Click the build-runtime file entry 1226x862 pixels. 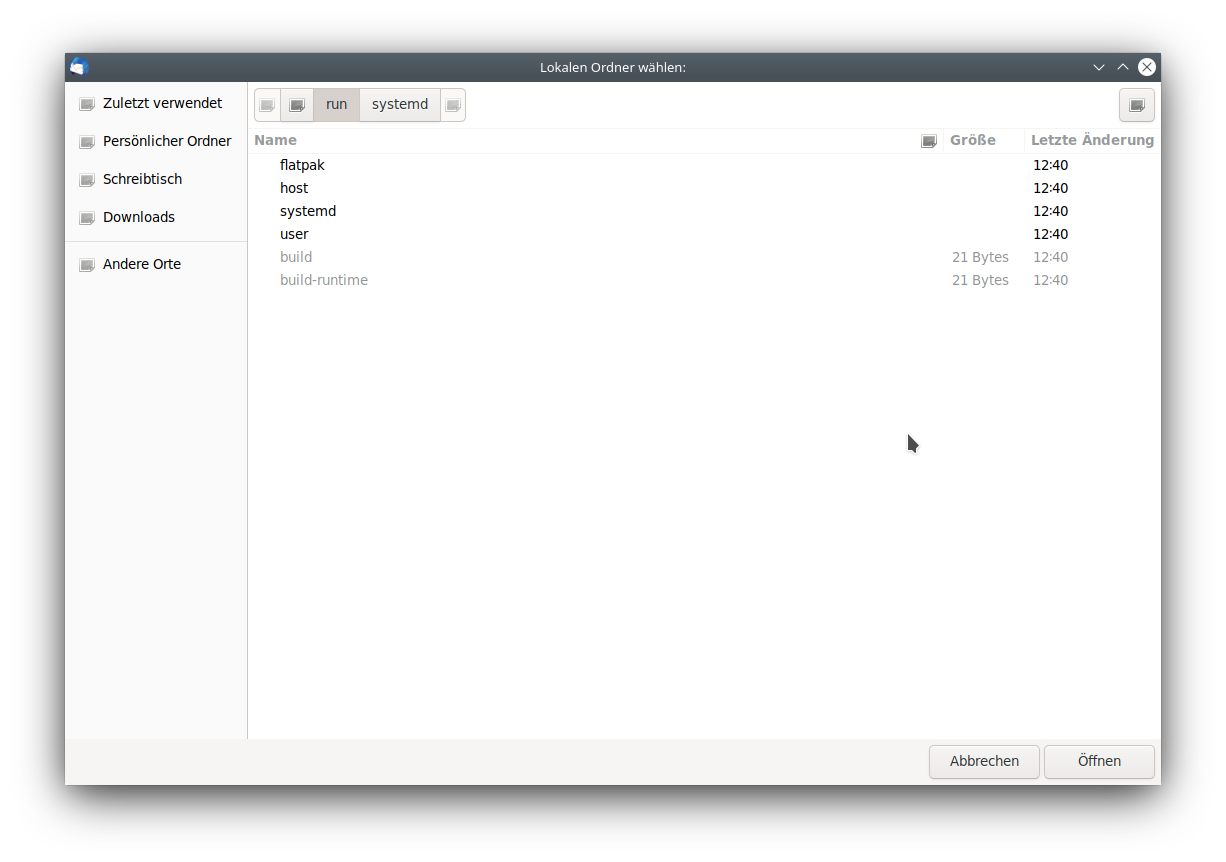704,280
